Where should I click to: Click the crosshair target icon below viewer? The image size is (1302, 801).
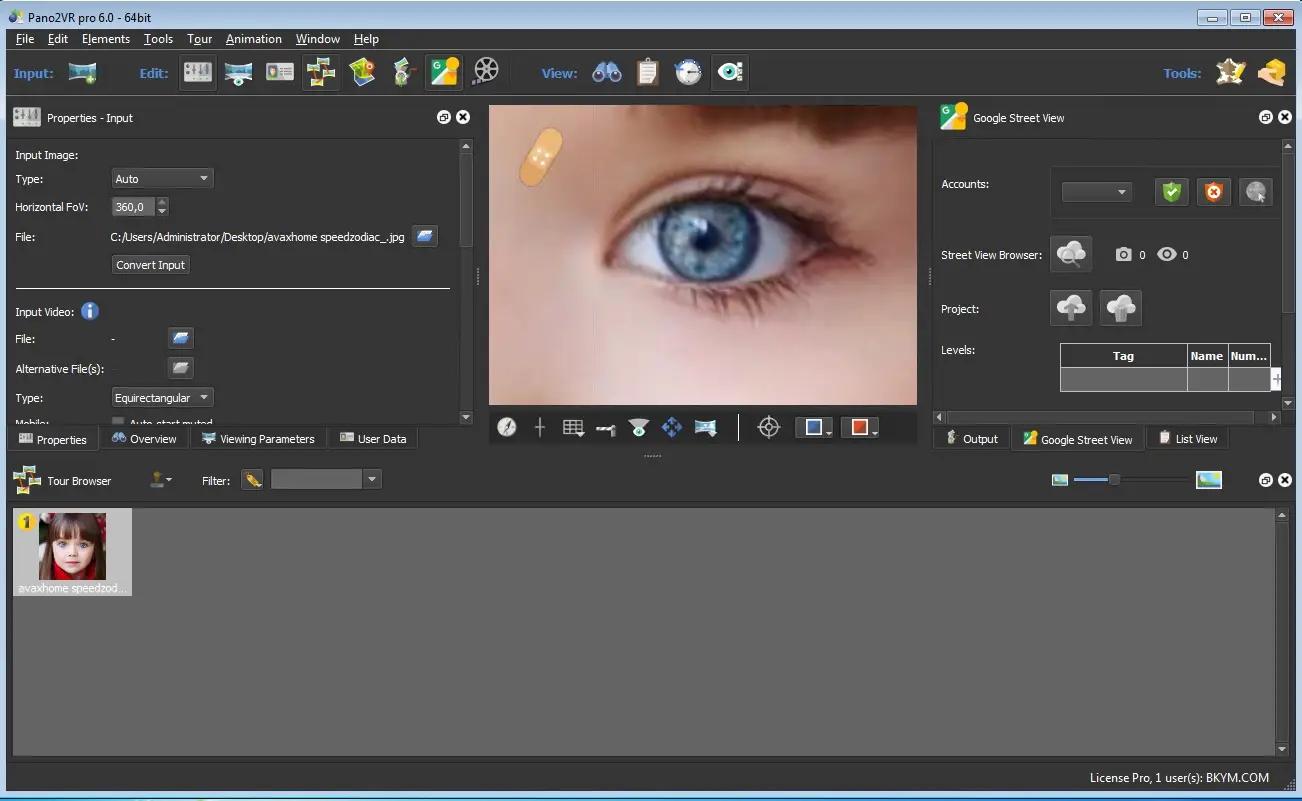coord(768,427)
